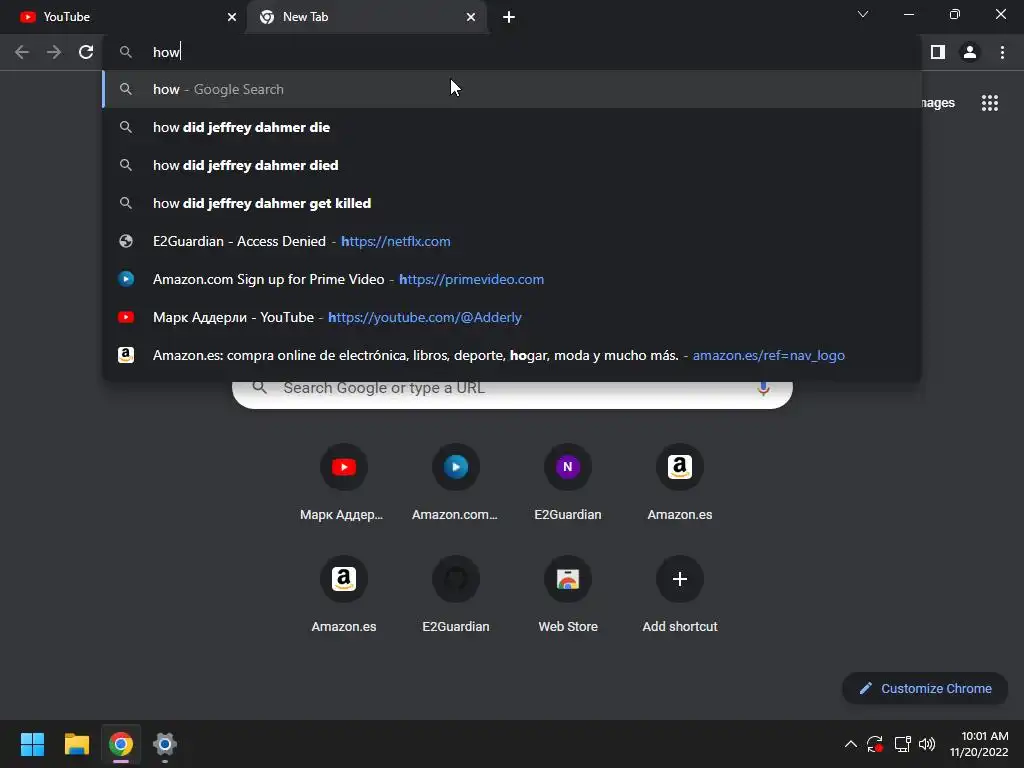Image resolution: width=1024 pixels, height=768 pixels.
Task: Open the taskbar clock and date
Action: click(x=979, y=744)
